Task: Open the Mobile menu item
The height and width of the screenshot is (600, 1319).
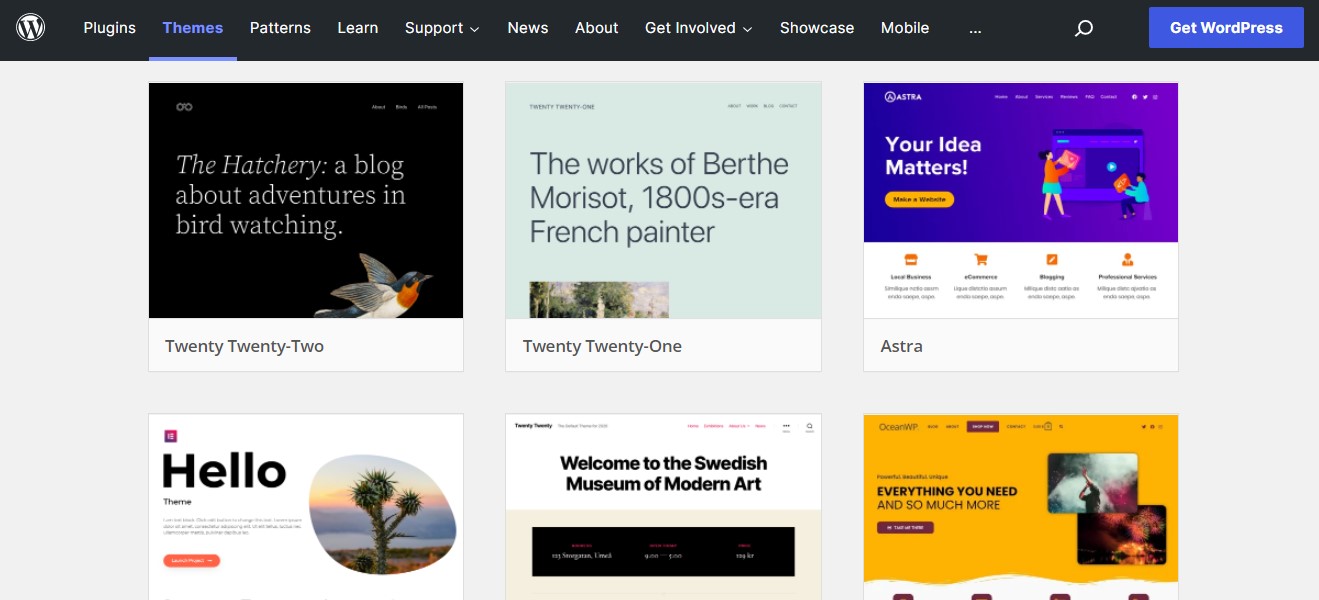Action: point(904,28)
